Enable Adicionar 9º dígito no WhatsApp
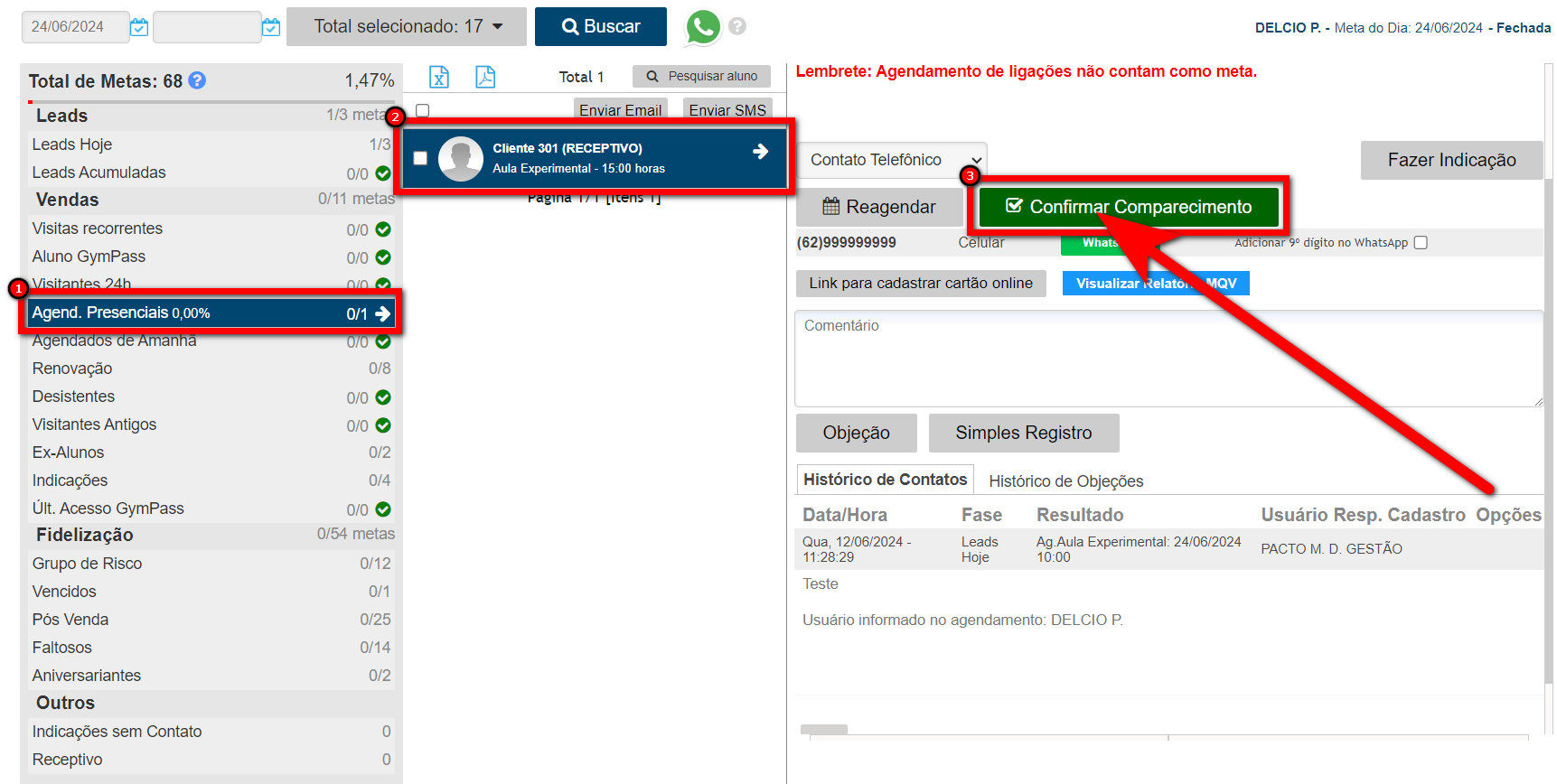 pyautogui.click(x=1421, y=242)
